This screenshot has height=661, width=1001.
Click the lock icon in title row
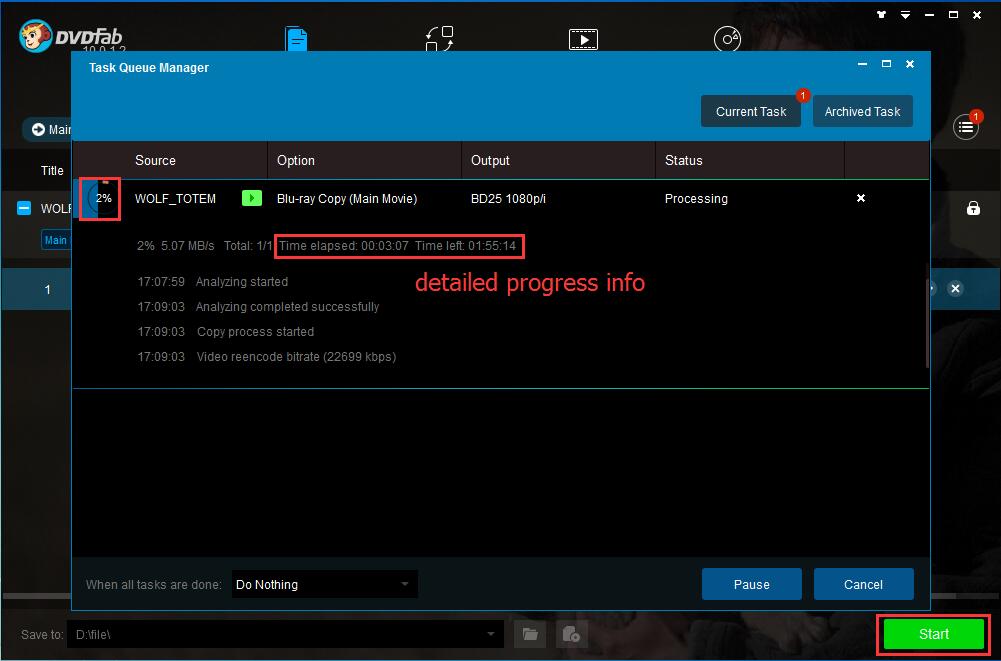(x=973, y=208)
